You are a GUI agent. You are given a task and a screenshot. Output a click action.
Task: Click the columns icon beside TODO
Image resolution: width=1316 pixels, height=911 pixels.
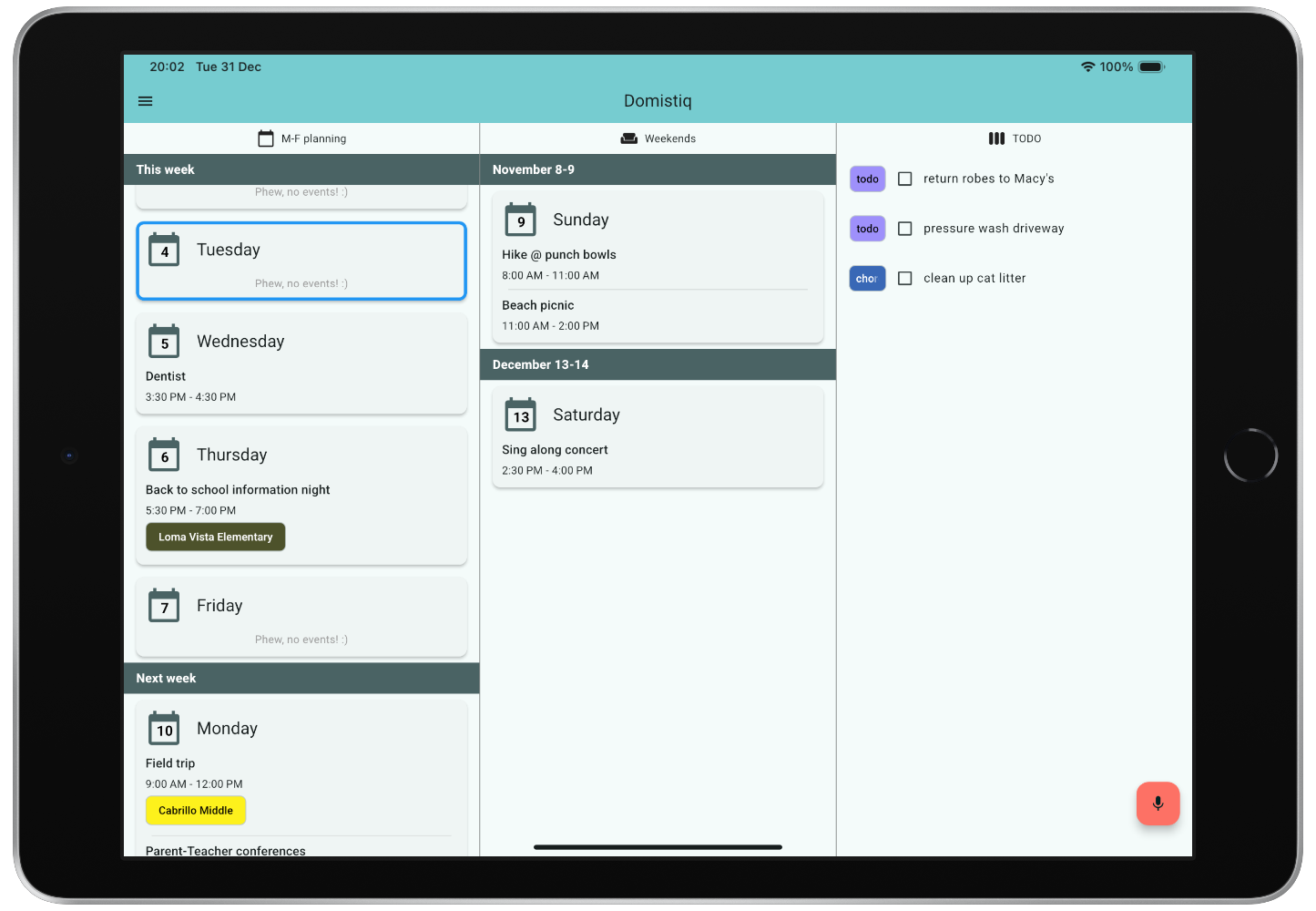click(996, 138)
